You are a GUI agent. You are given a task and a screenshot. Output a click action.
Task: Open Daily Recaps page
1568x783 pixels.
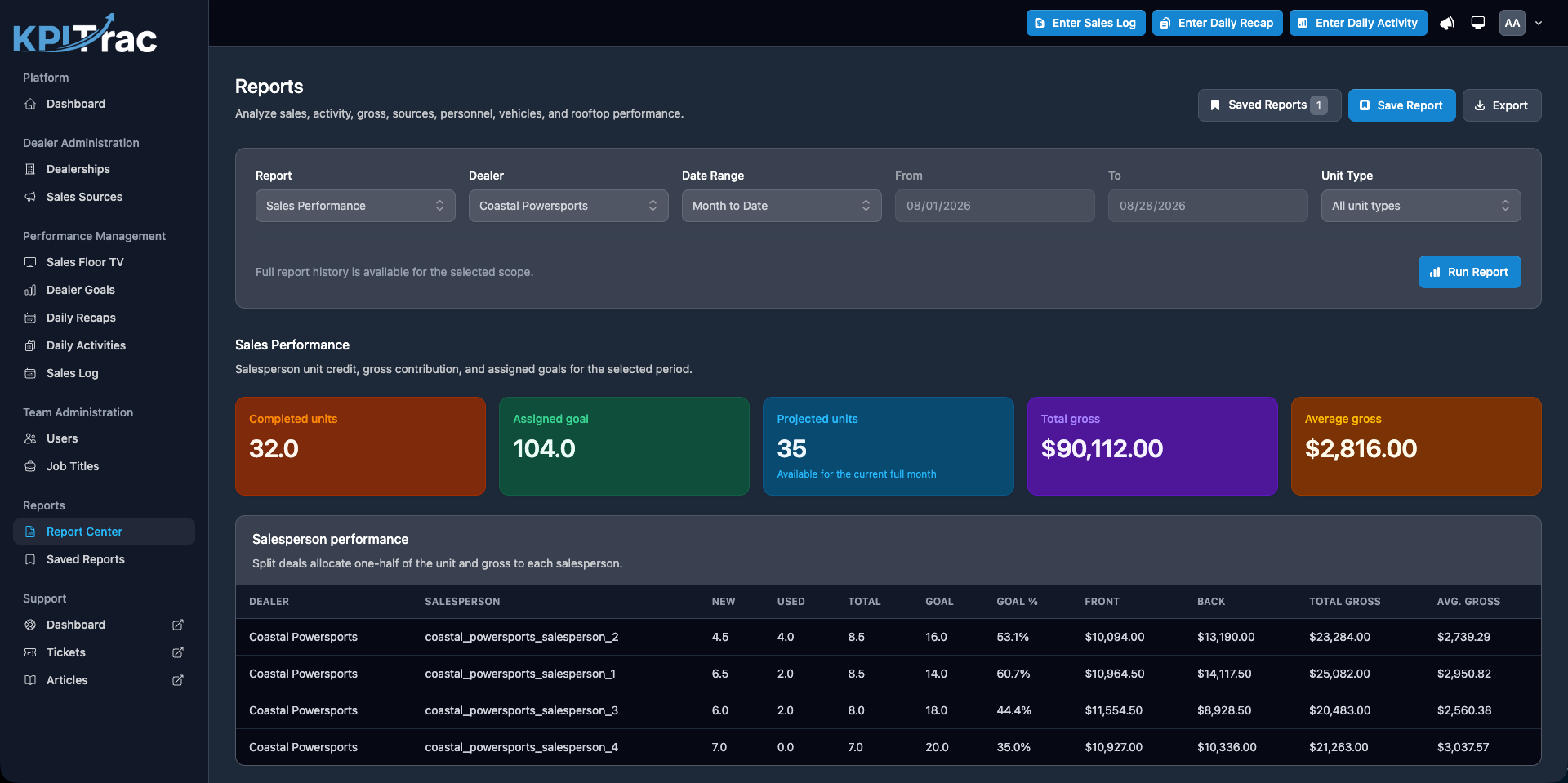pos(104,318)
